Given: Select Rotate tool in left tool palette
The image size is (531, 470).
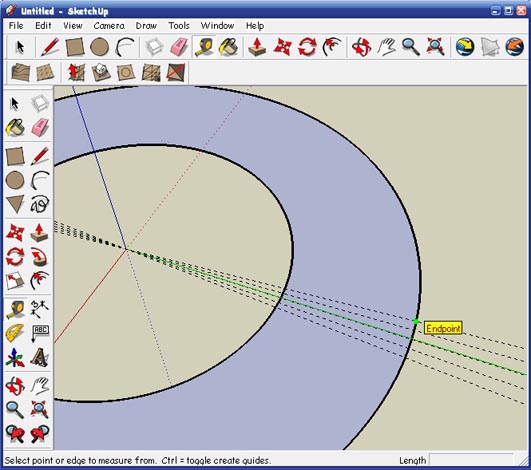Looking at the screenshot, I should pyautogui.click(x=15, y=257).
